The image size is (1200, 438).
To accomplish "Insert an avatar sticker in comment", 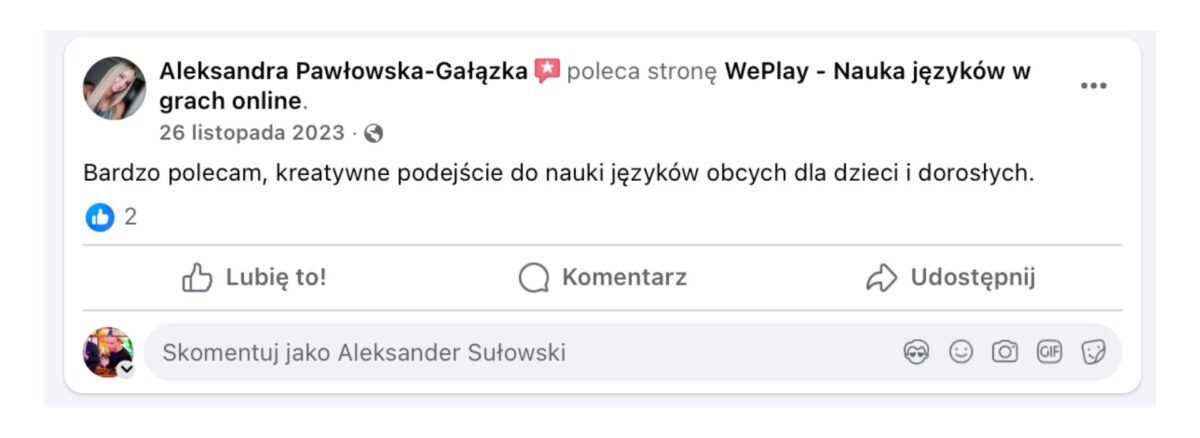I will click(916, 352).
